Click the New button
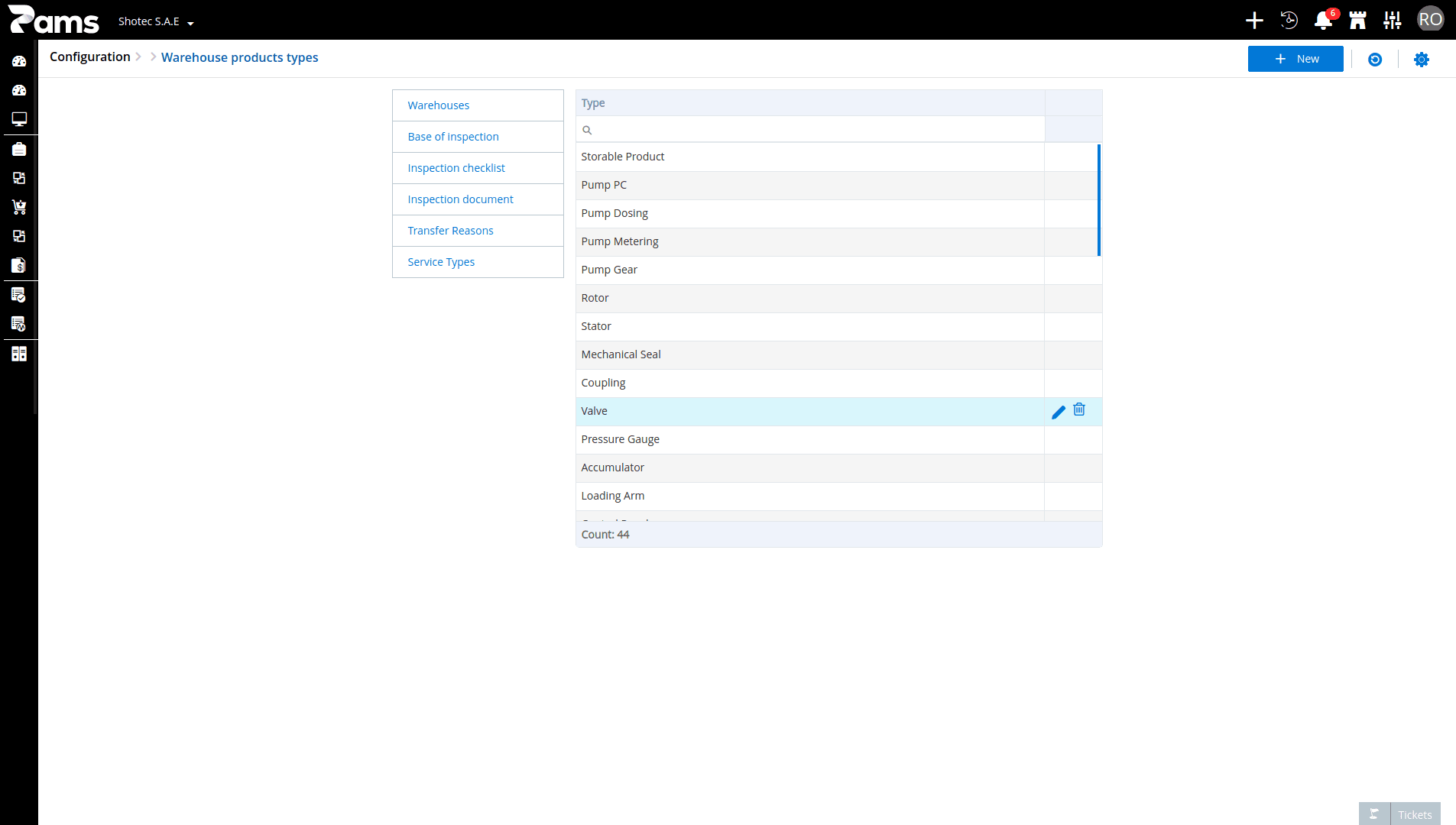The height and width of the screenshot is (825, 1456). (1295, 59)
